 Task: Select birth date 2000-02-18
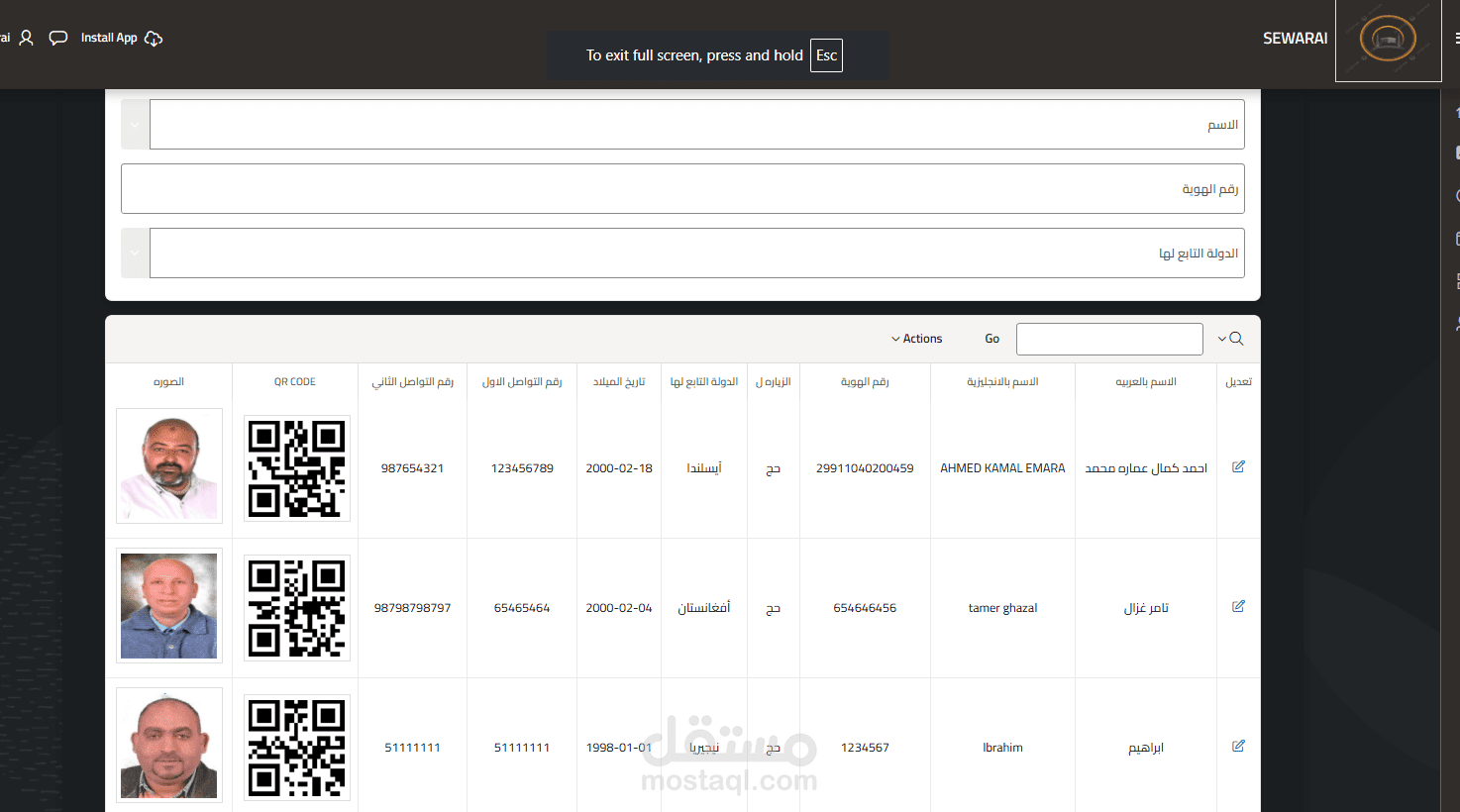(x=619, y=468)
